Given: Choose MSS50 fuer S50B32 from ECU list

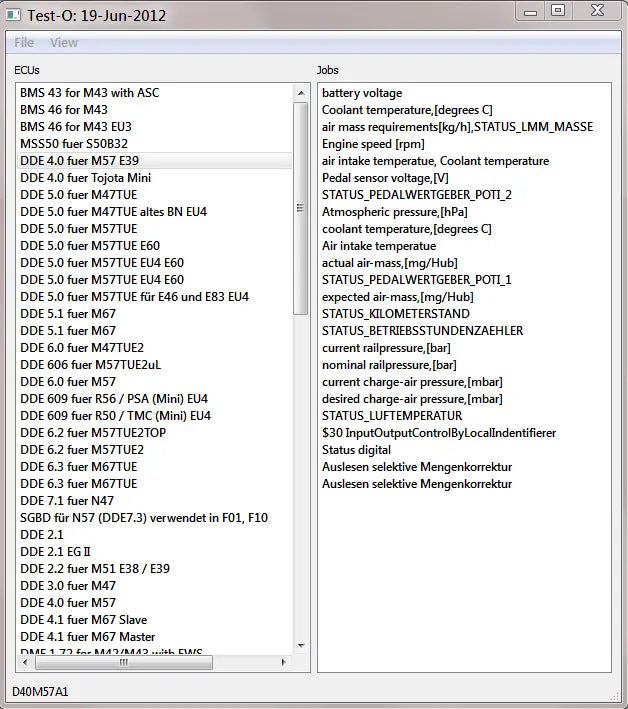Looking at the screenshot, I should [75, 144].
